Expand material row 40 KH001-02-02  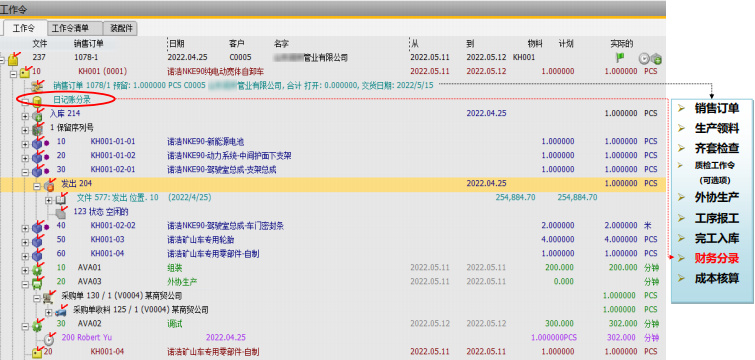point(25,228)
